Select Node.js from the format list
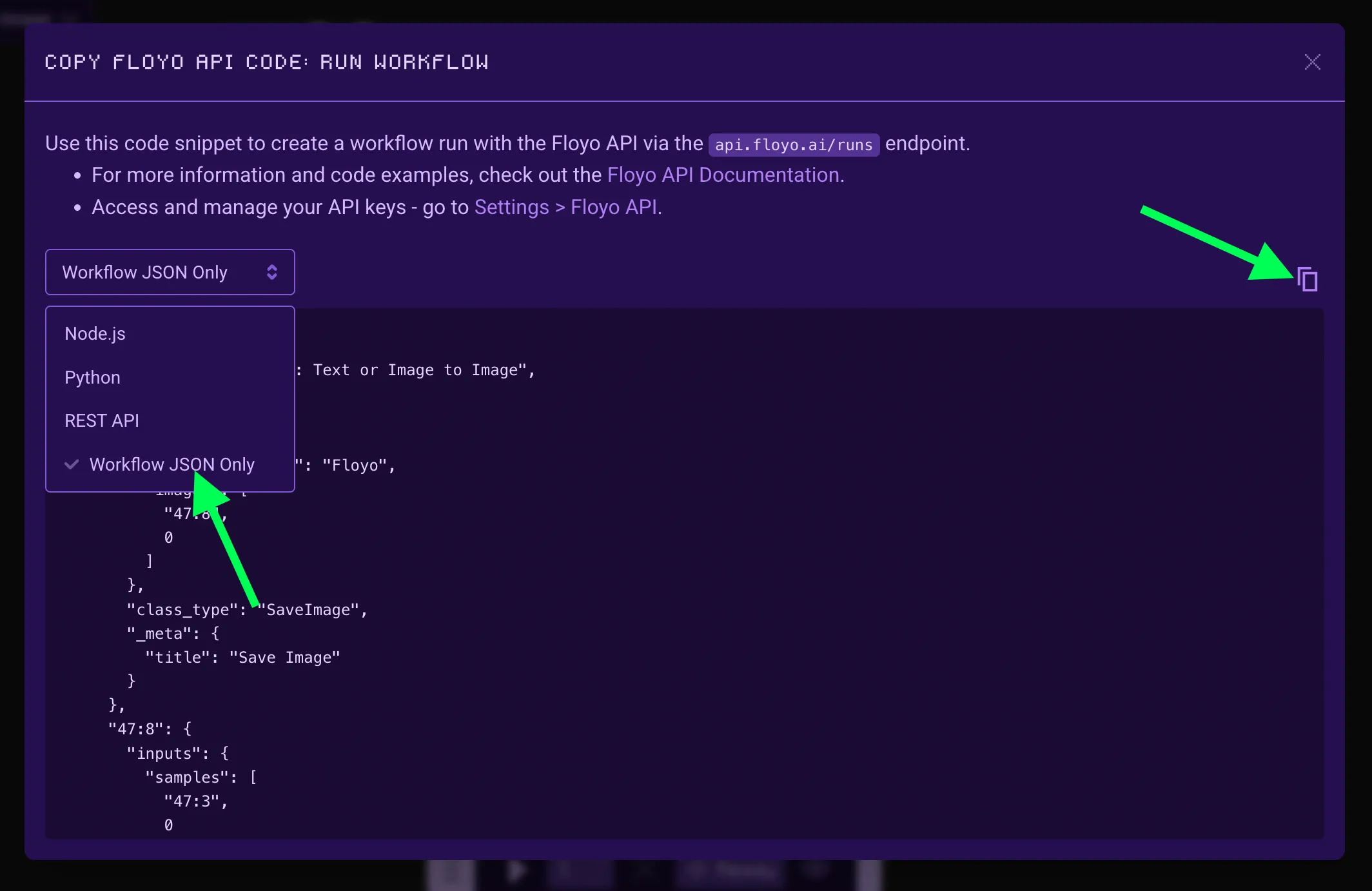This screenshot has width=1372, height=891. coord(170,333)
